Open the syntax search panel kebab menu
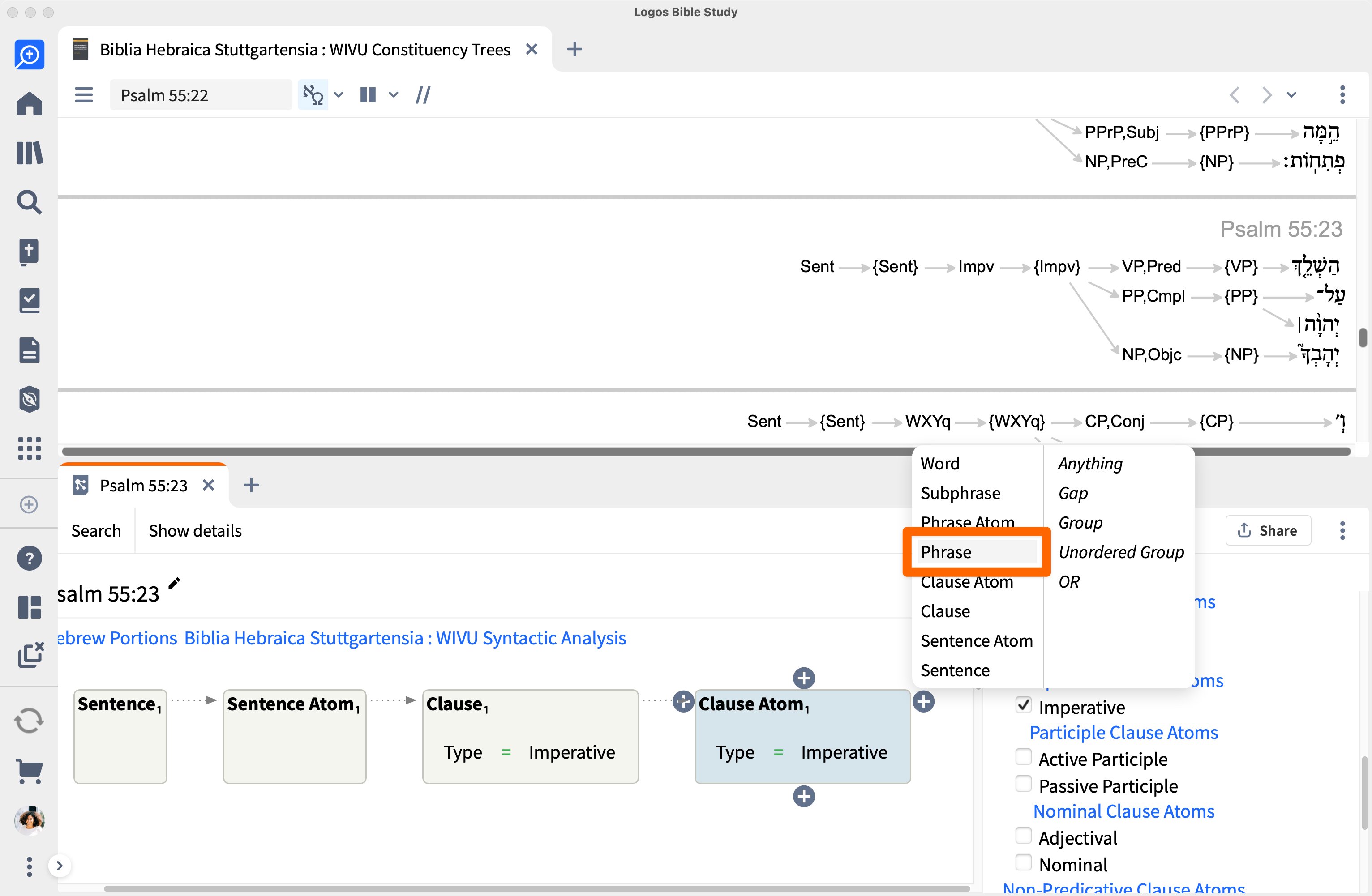 1342,531
